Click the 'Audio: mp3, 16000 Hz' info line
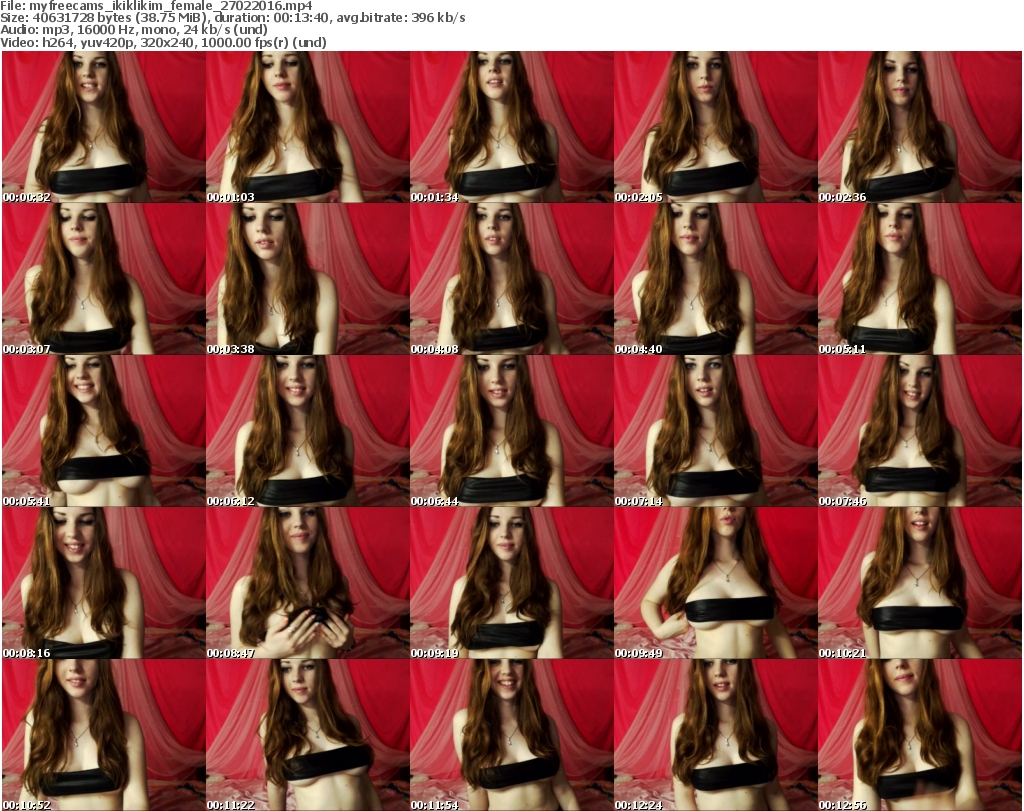Screen dimensions: 1024x811 (x=134, y=30)
